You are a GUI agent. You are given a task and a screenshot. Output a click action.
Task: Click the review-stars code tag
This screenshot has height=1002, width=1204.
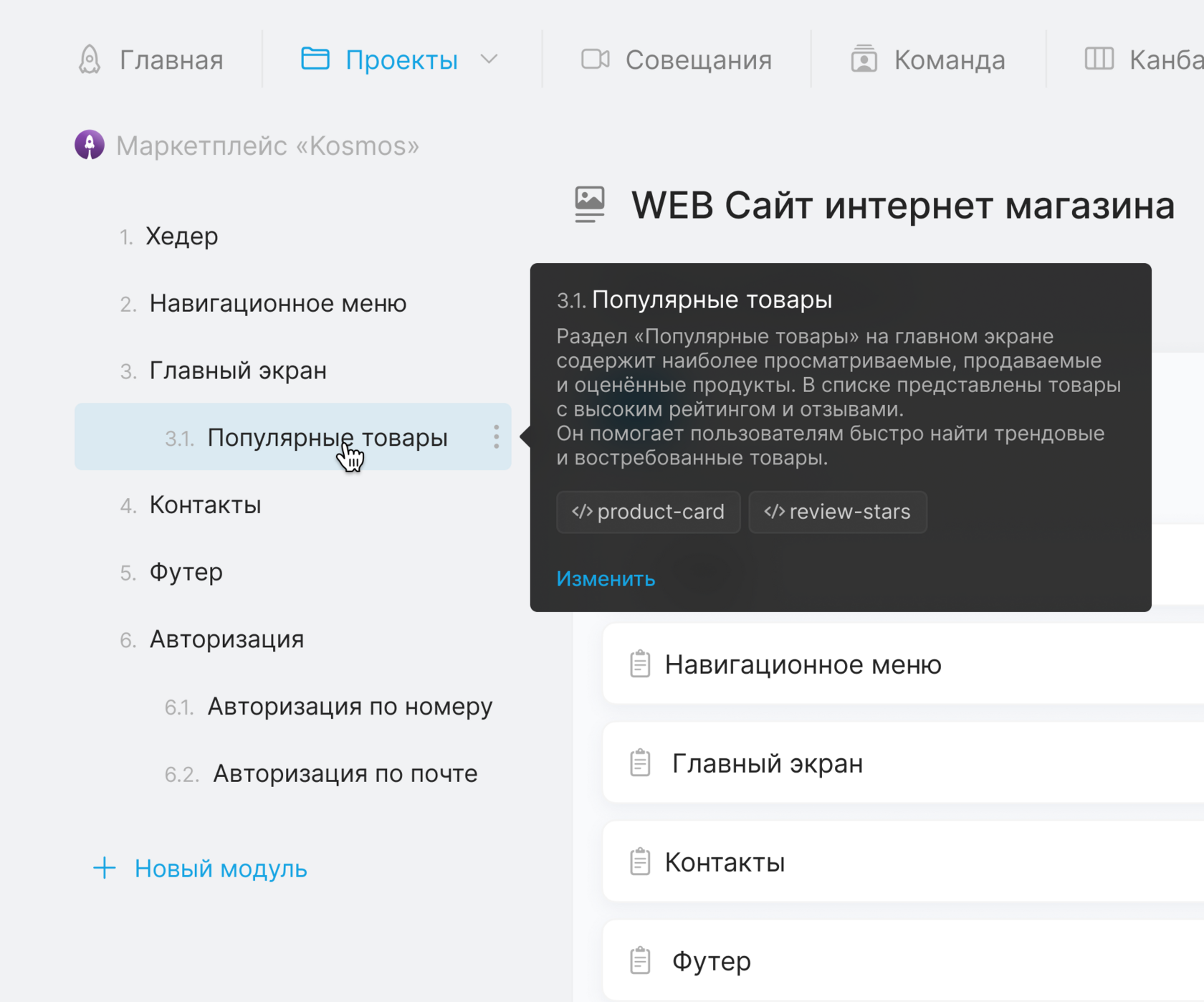837,512
